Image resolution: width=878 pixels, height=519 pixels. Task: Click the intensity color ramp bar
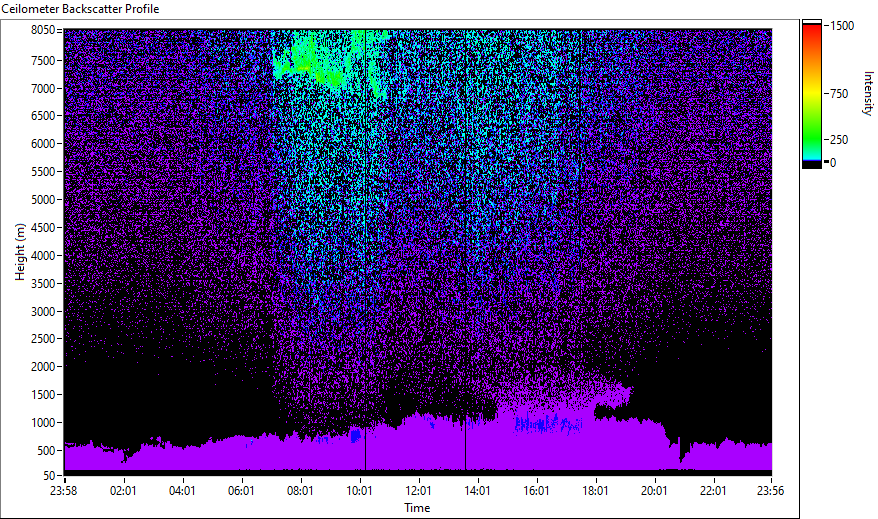click(x=811, y=93)
